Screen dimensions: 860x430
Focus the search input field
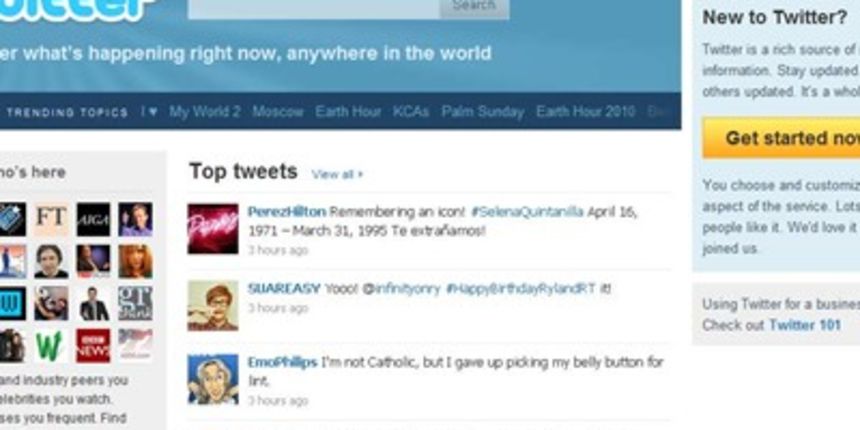click(314, 8)
